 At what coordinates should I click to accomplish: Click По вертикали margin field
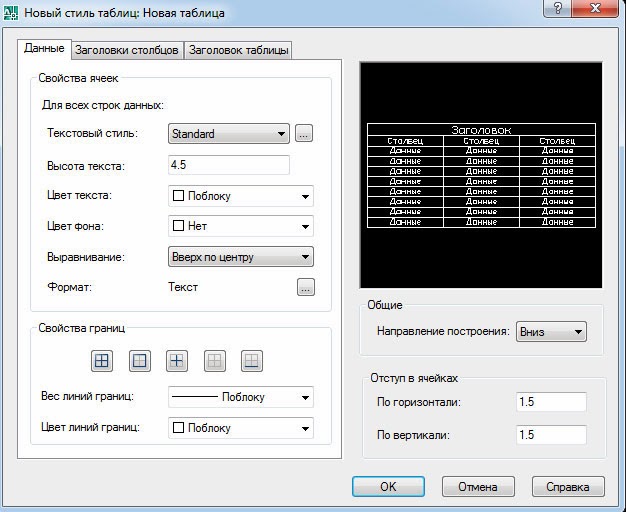click(x=551, y=435)
